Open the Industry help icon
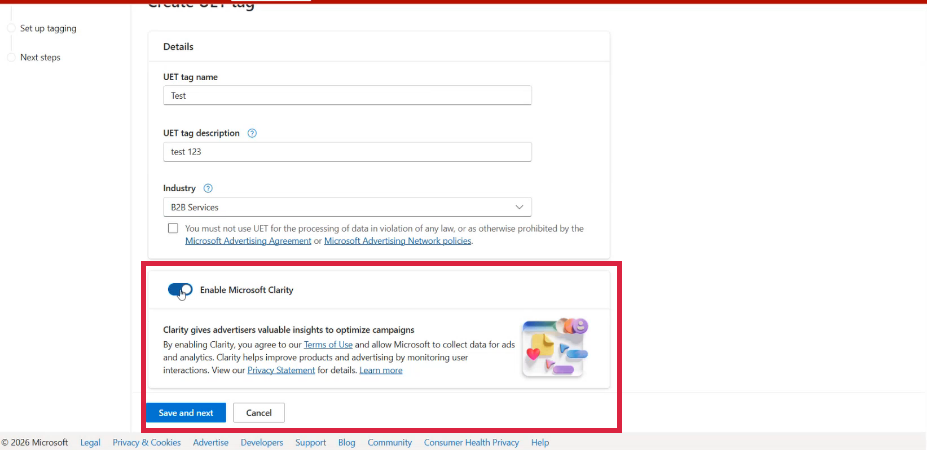This screenshot has height=450, width=927. [x=208, y=188]
